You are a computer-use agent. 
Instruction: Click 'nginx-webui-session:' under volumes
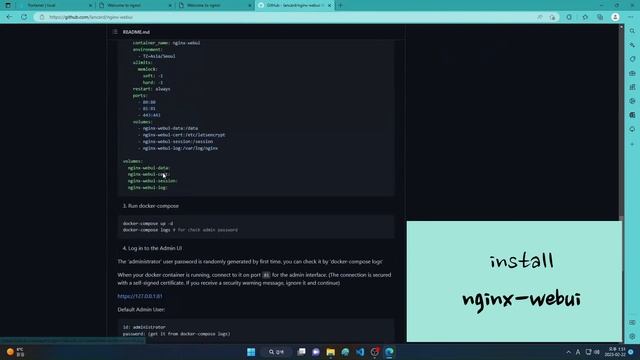click(x=153, y=181)
